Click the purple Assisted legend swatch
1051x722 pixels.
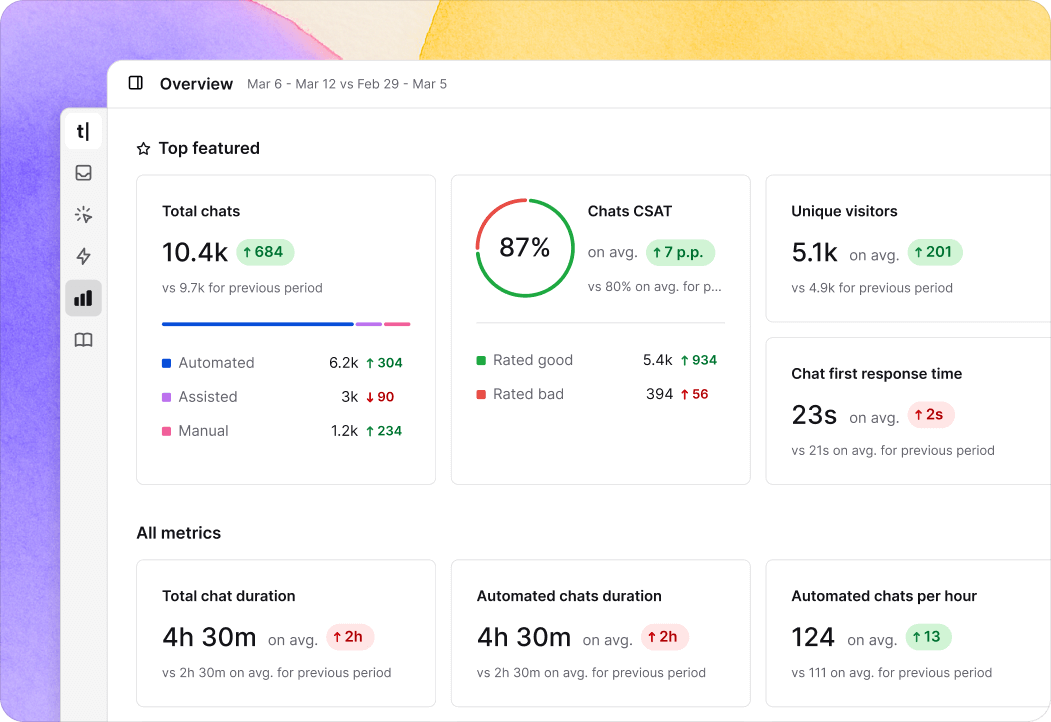(167, 397)
